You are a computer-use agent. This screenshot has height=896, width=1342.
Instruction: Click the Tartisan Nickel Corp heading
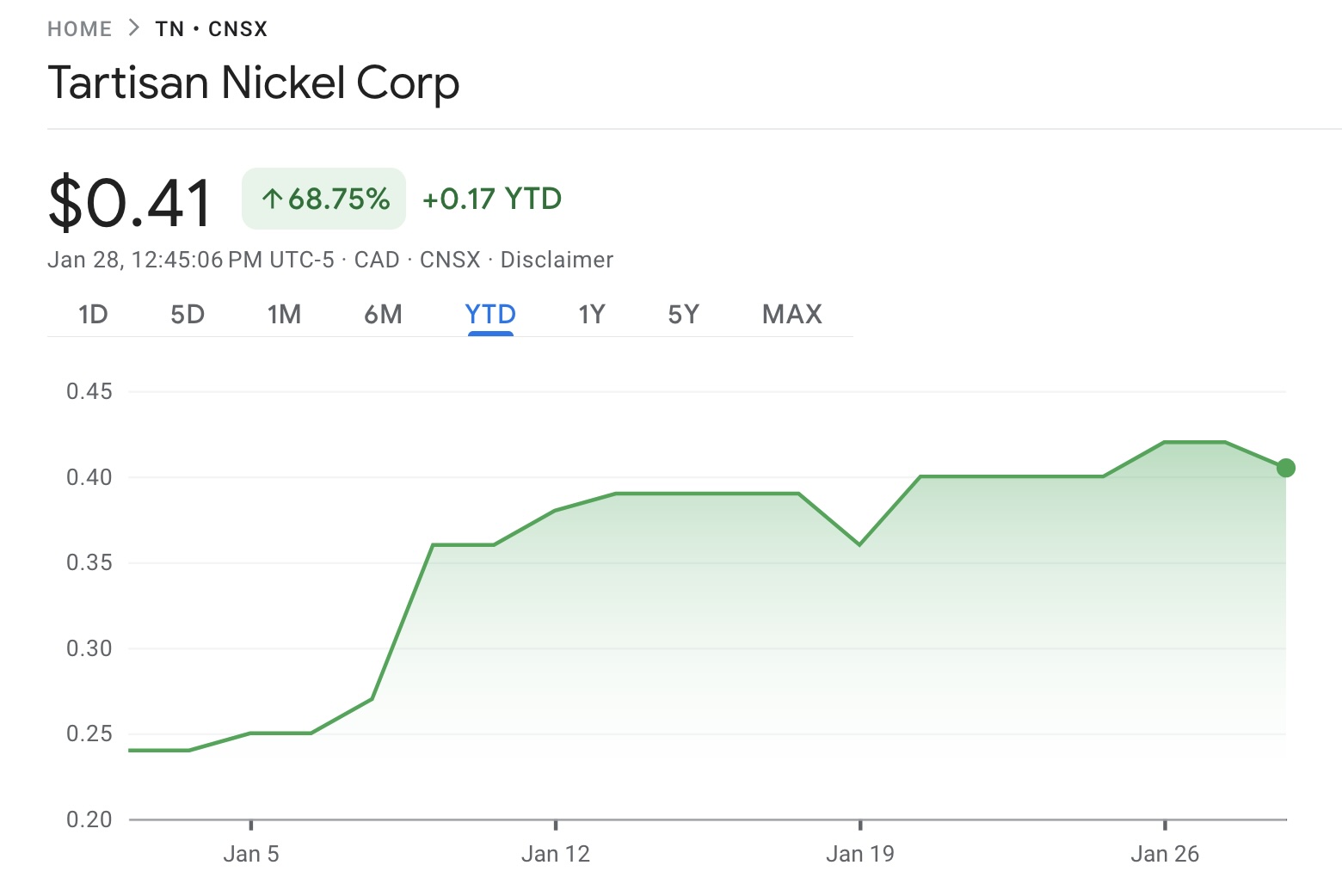tap(254, 83)
